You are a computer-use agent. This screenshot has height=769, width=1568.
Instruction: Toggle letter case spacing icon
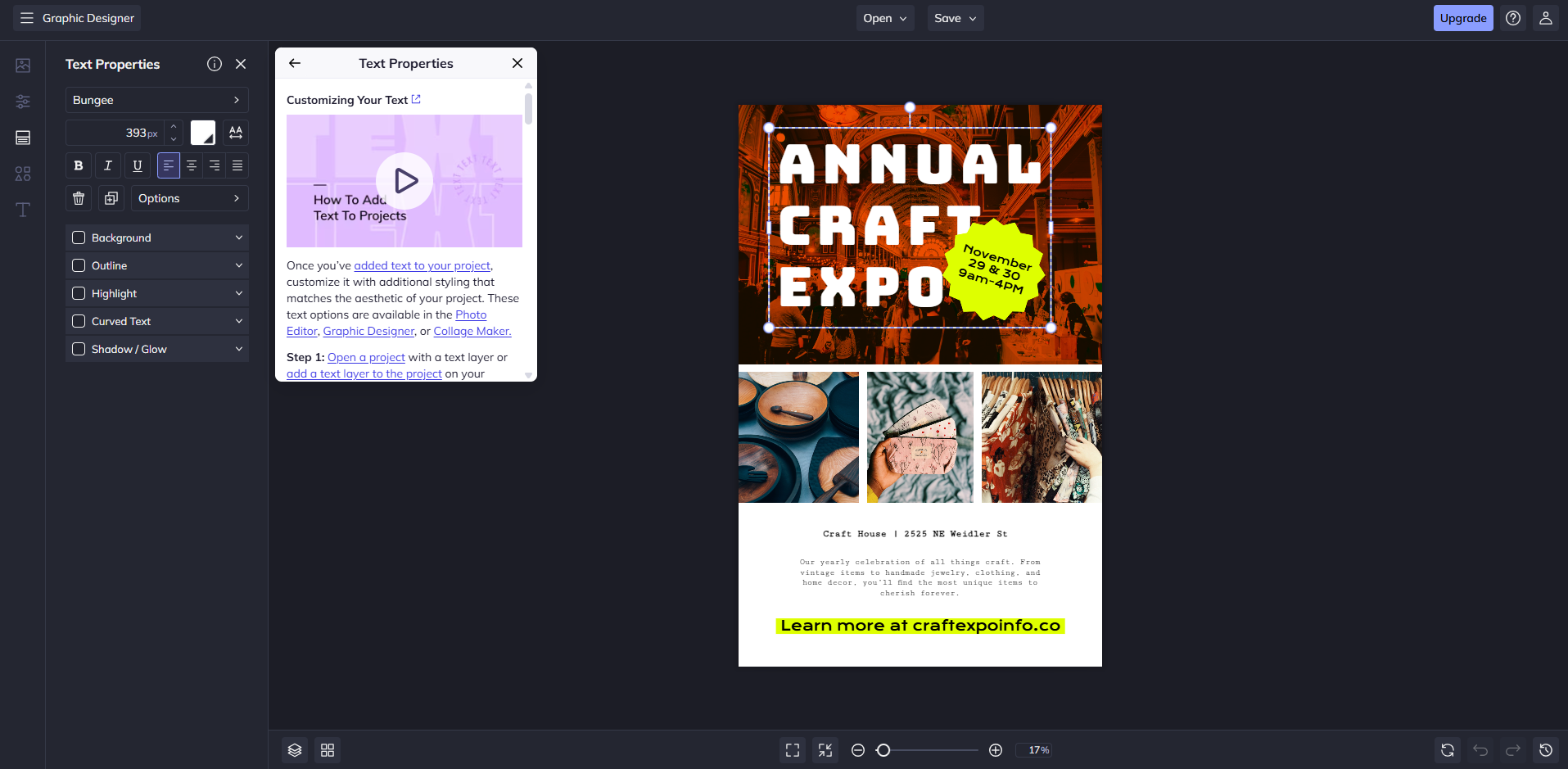coord(236,133)
